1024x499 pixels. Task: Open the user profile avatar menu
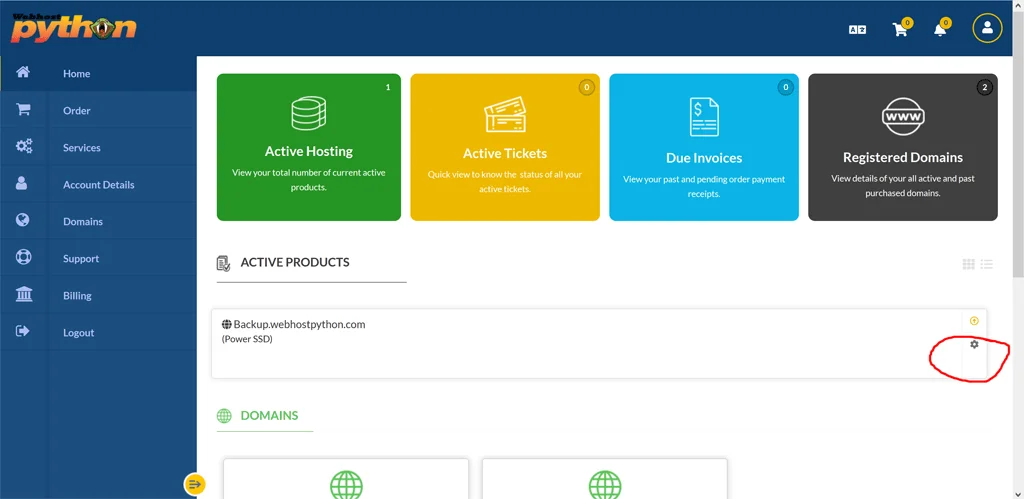coord(987,28)
